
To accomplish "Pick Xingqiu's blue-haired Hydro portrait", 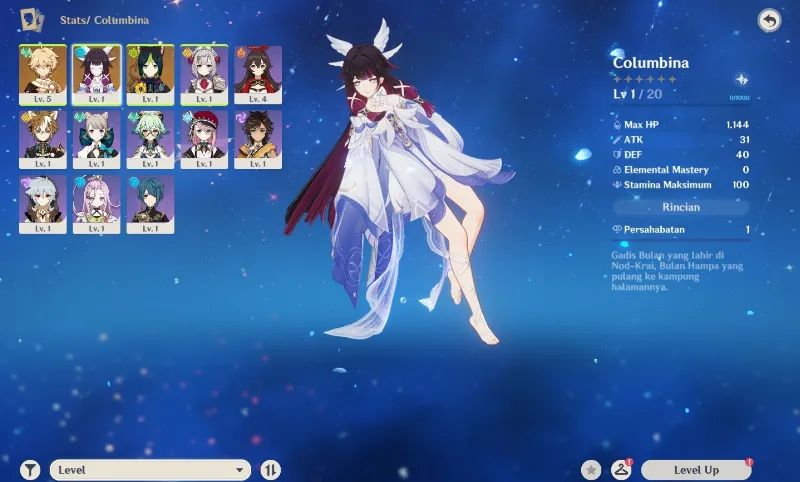I will click(x=151, y=205).
